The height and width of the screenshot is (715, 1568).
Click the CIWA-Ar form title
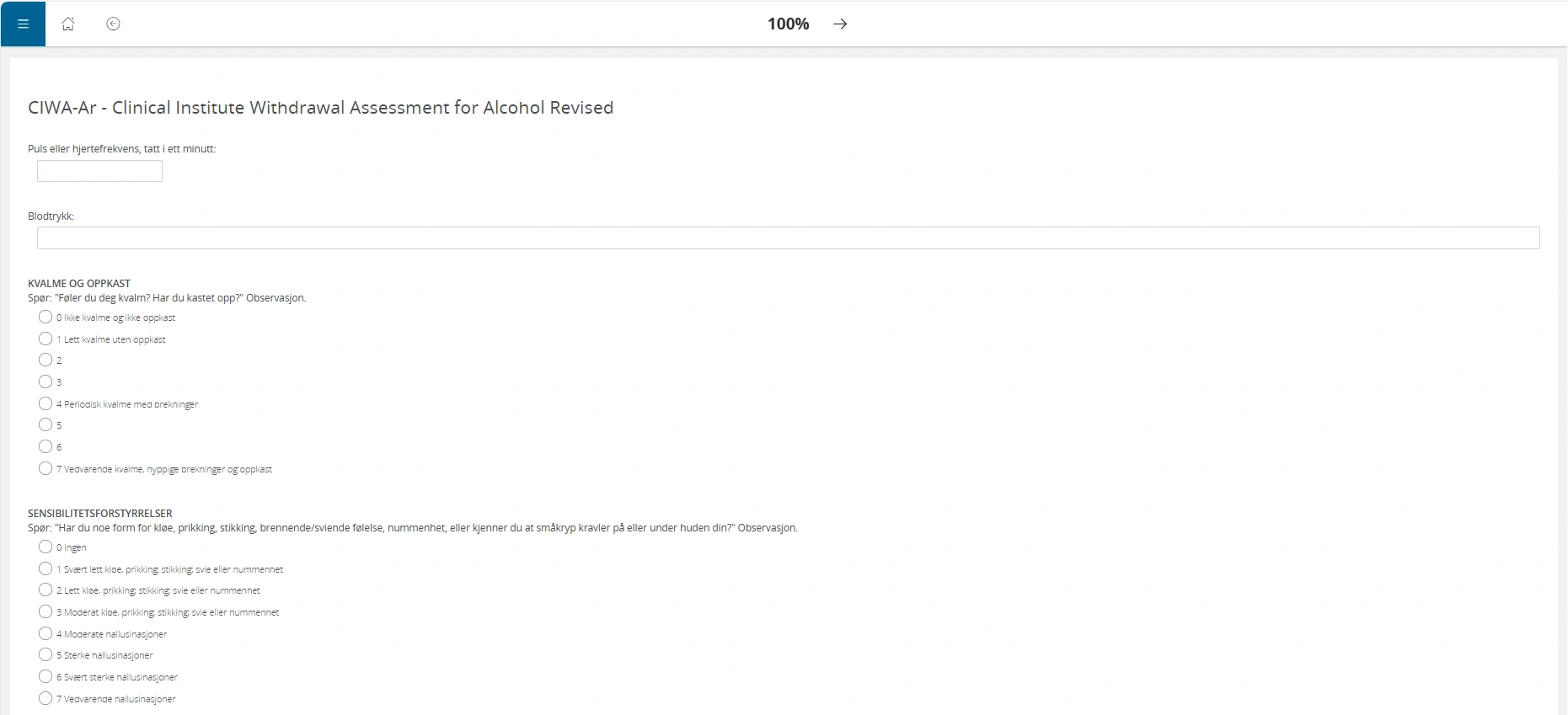(320, 108)
